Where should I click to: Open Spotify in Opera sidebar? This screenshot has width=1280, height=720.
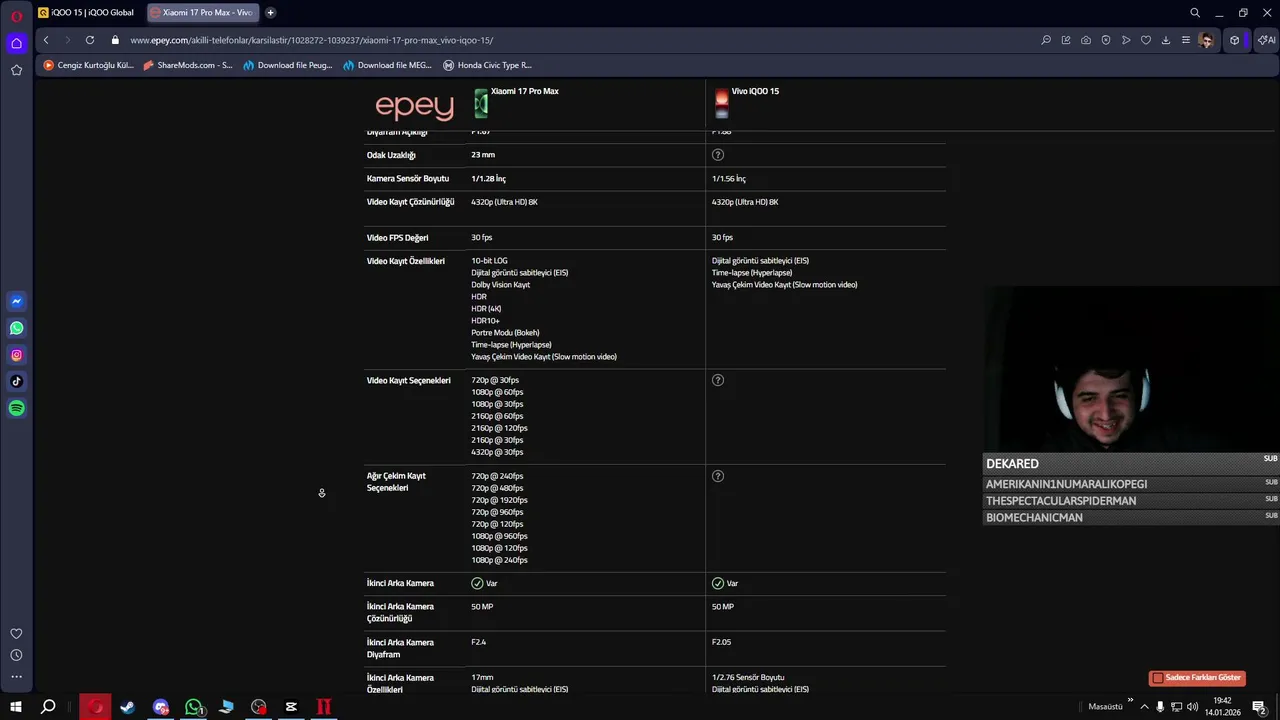coord(16,408)
